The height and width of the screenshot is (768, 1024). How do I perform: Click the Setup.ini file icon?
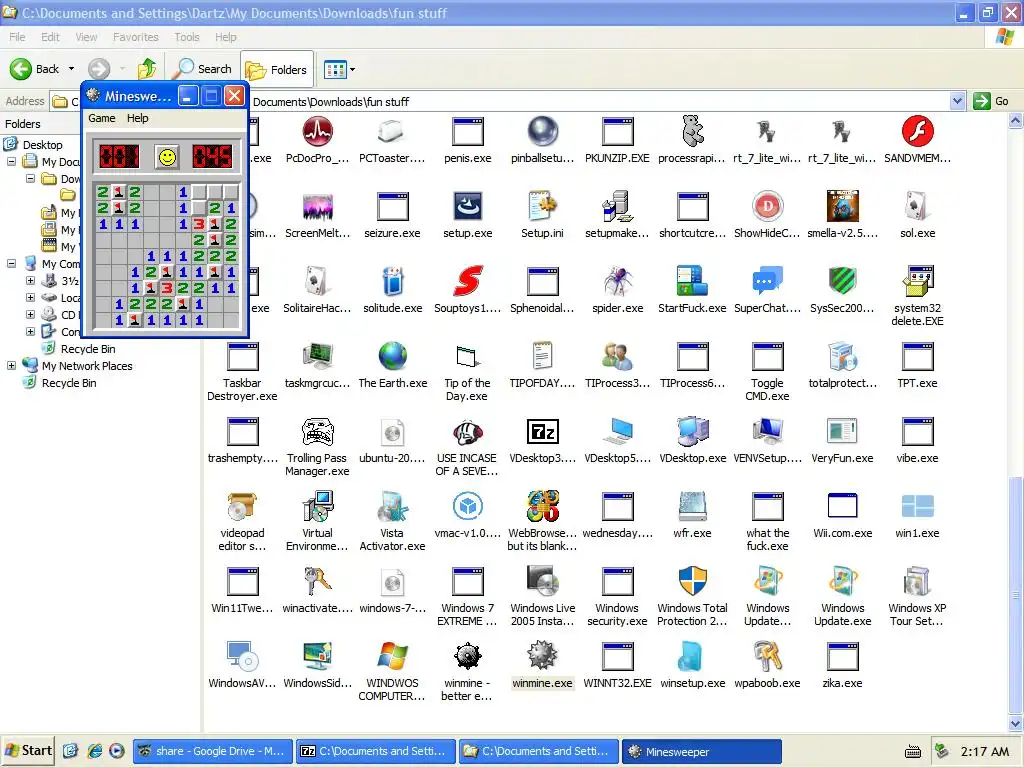click(543, 206)
